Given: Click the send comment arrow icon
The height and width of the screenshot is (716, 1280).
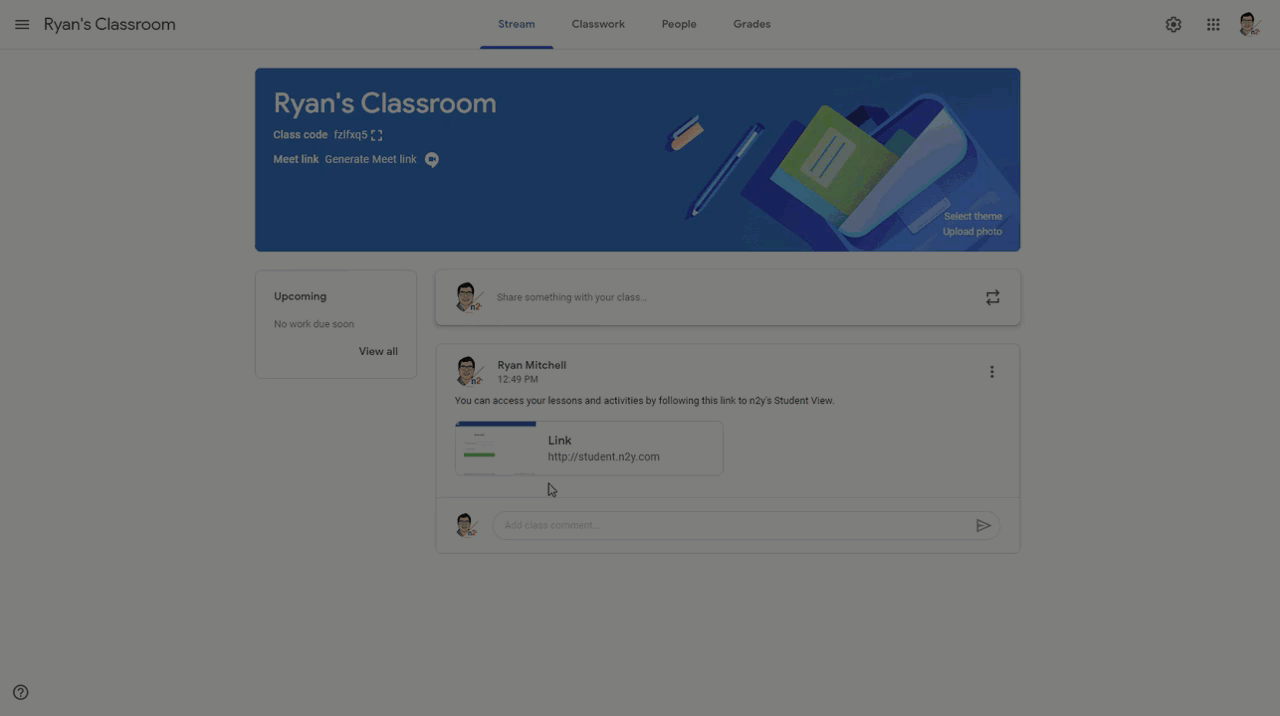Looking at the screenshot, I should 983,525.
